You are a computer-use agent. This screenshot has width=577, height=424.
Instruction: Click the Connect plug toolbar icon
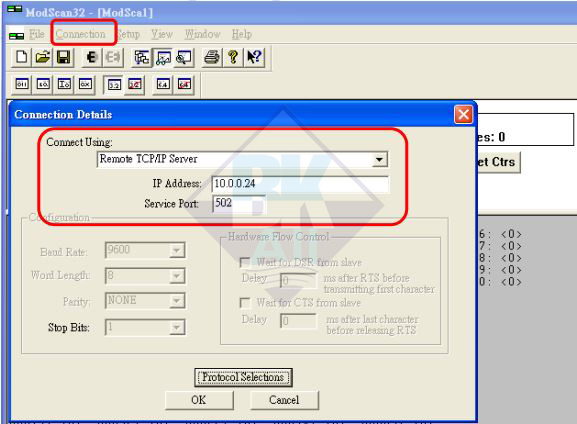click(92, 57)
